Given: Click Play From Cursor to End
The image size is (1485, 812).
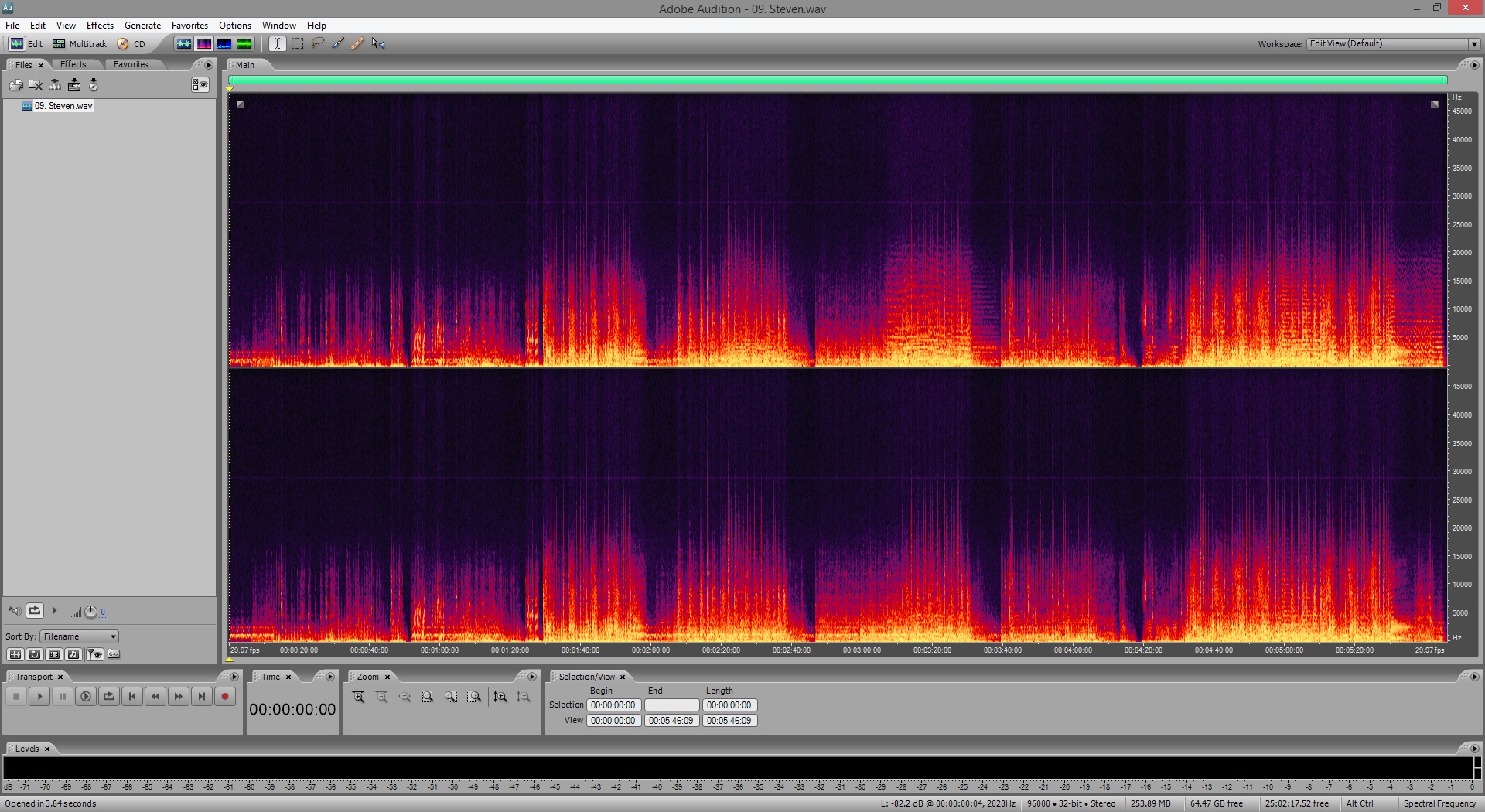Looking at the screenshot, I should pos(86,697).
